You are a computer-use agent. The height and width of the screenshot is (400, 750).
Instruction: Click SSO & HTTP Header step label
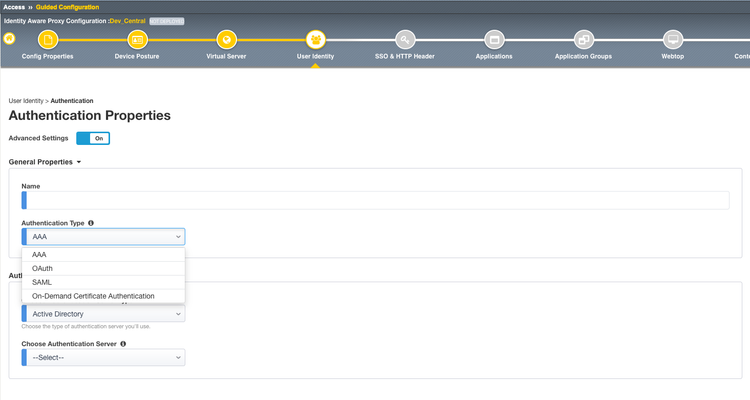point(405,56)
